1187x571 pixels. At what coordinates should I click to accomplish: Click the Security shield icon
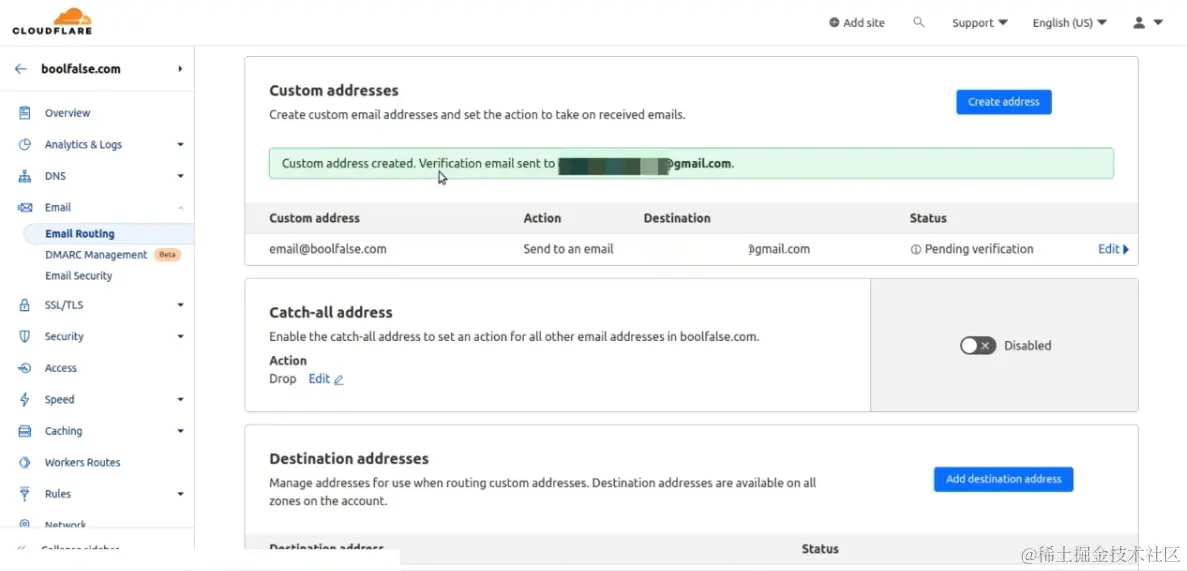click(x=25, y=336)
